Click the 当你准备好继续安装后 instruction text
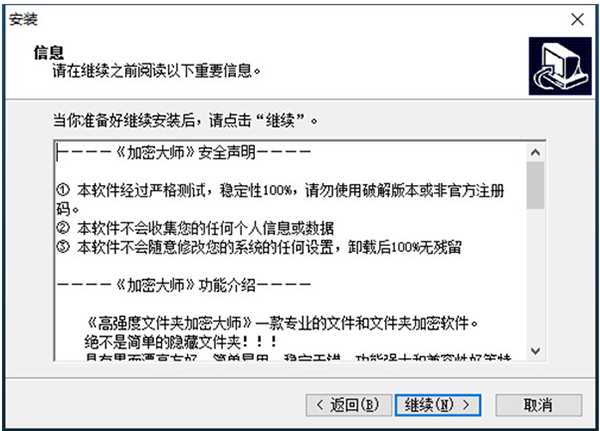 click(x=185, y=121)
